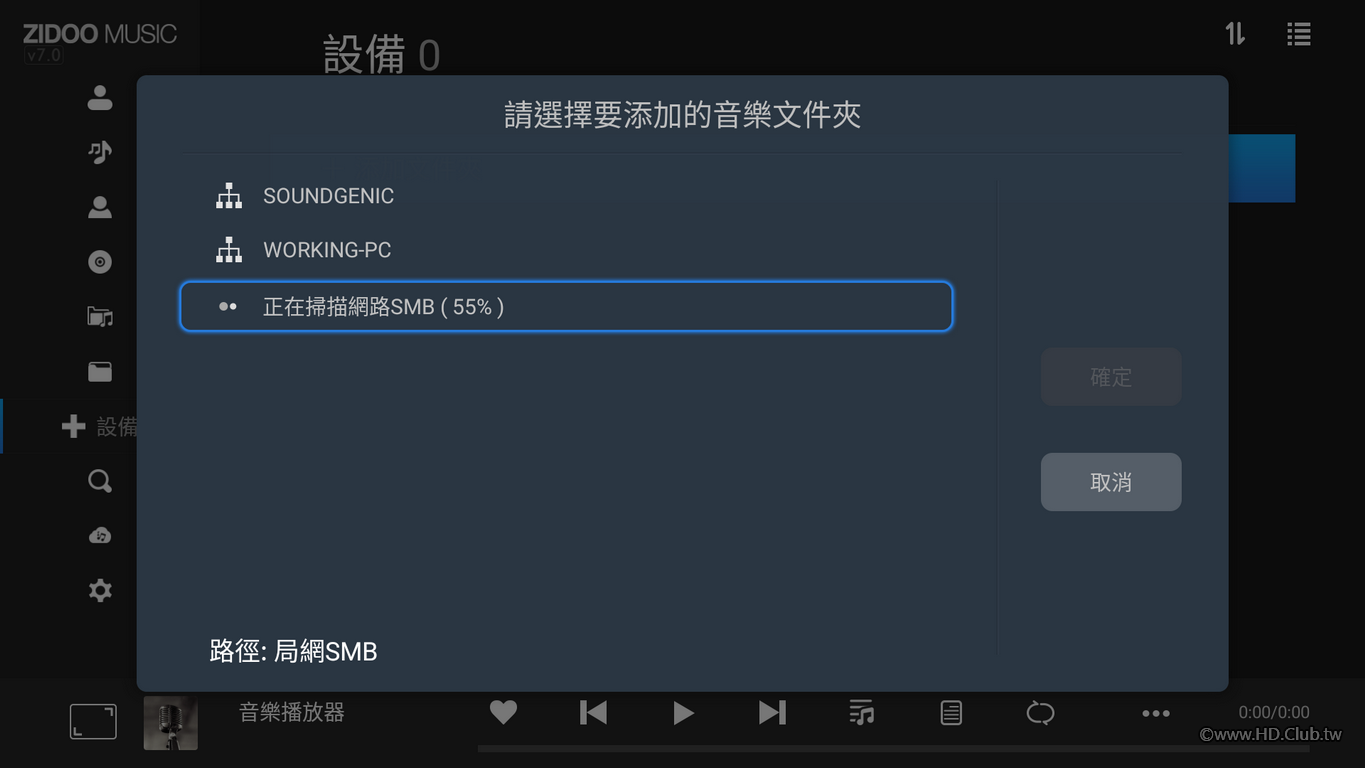Open the lyrics document icon
The height and width of the screenshot is (768, 1365).
click(x=951, y=712)
